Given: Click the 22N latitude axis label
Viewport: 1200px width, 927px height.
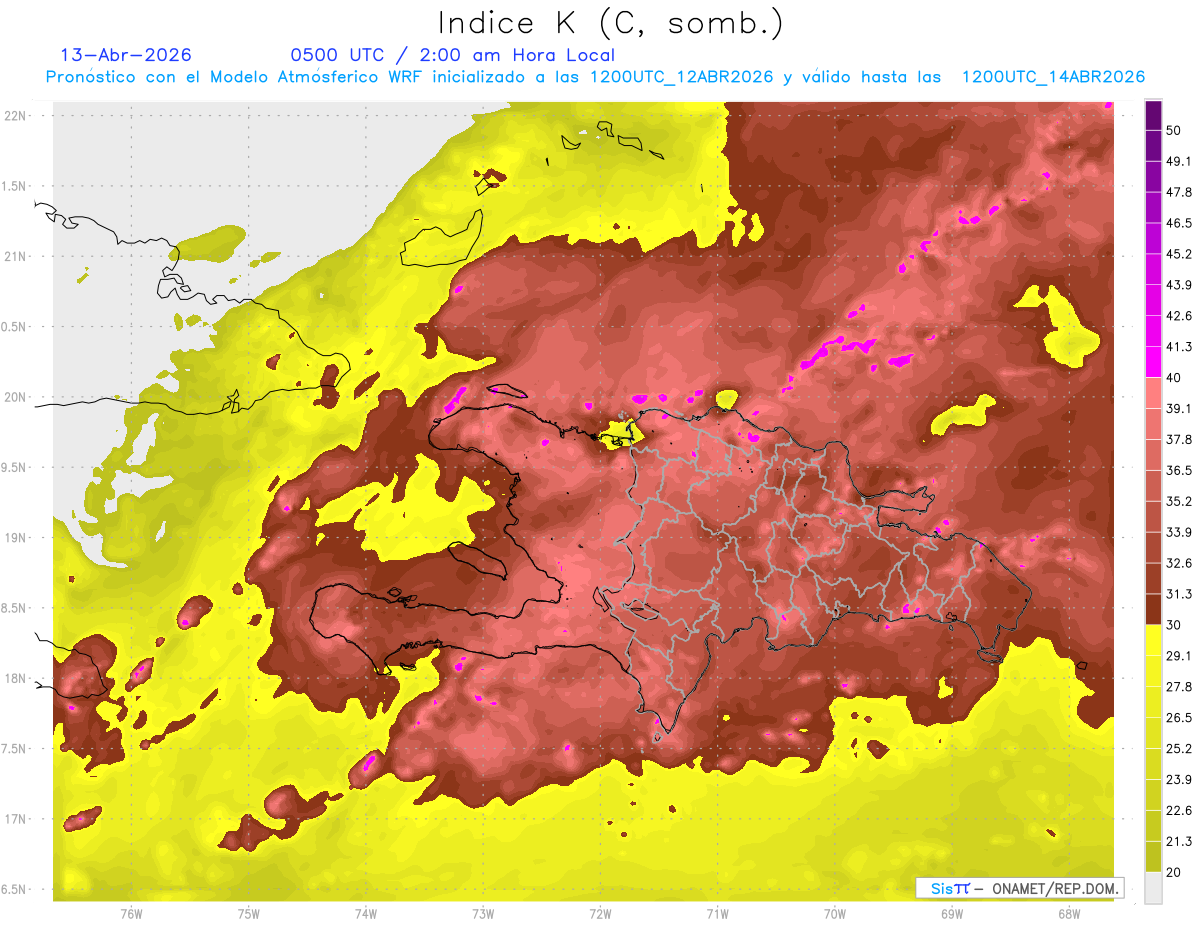Looking at the screenshot, I should (16, 115).
